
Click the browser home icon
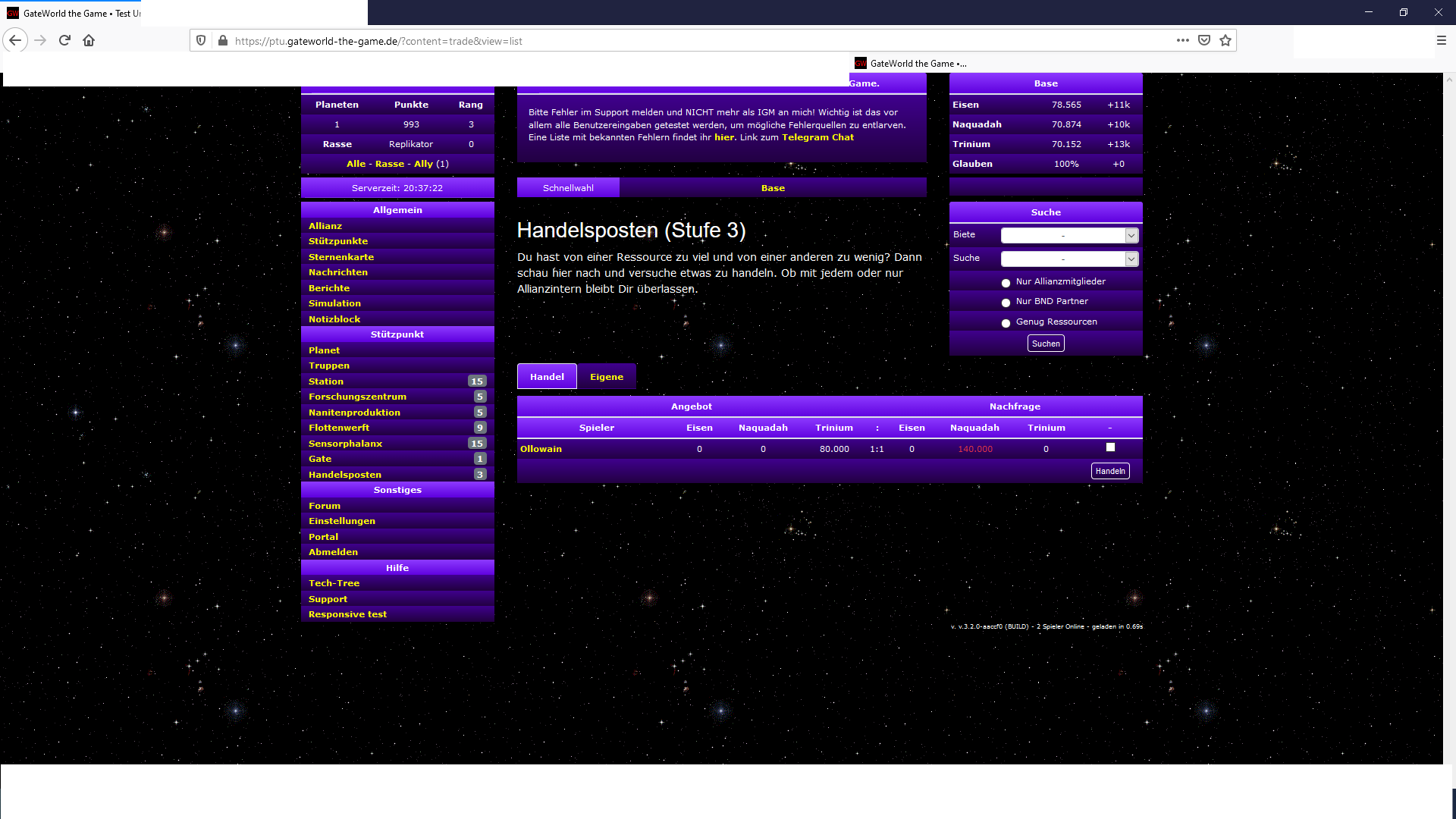point(89,40)
